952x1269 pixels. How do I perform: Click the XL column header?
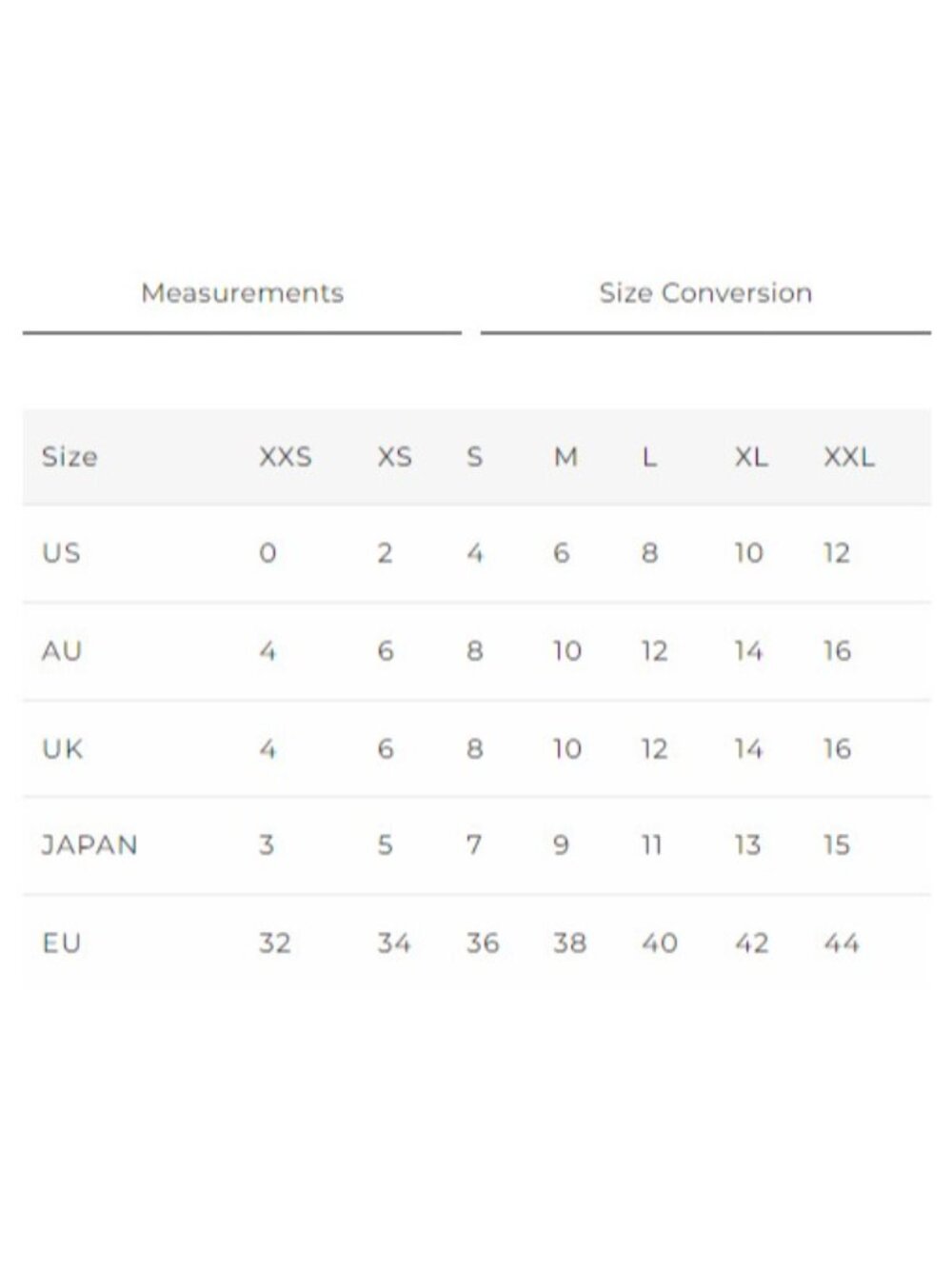tap(751, 457)
